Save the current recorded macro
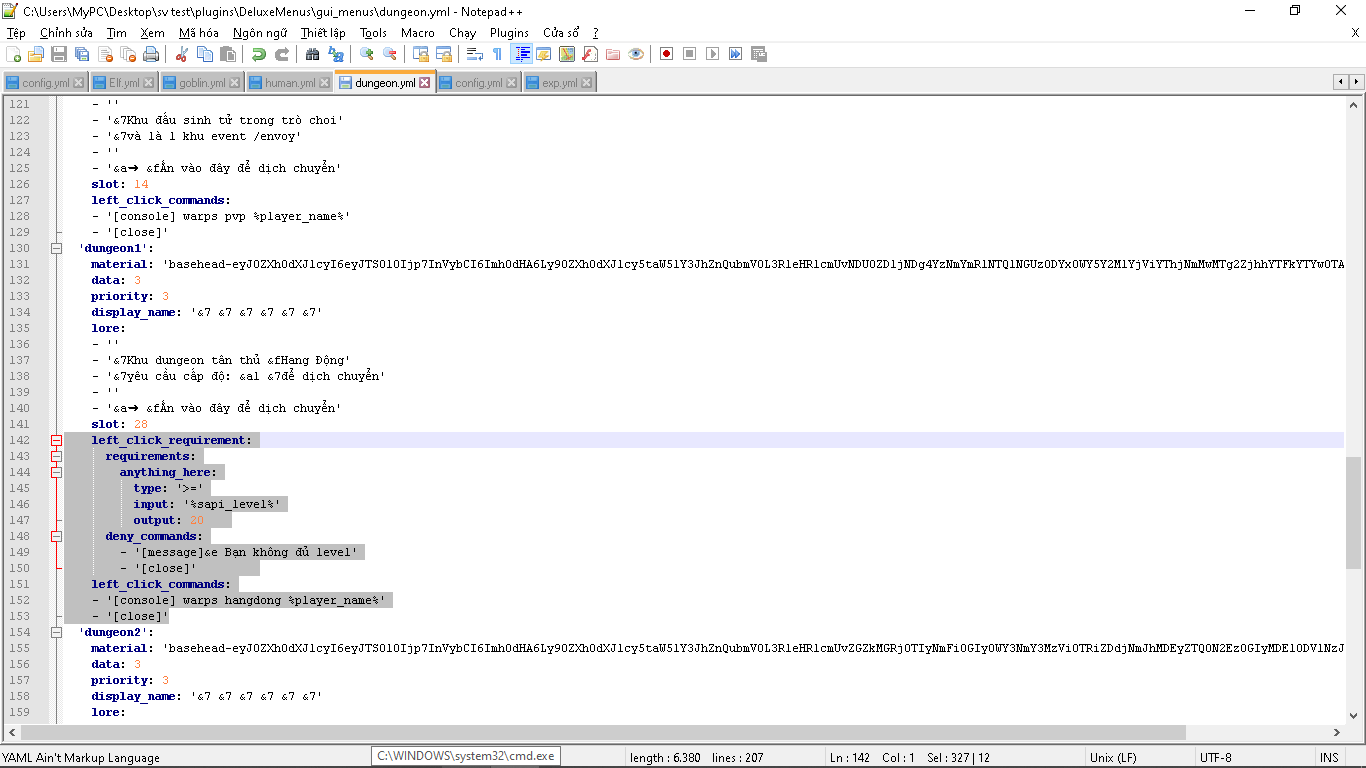 click(x=759, y=54)
